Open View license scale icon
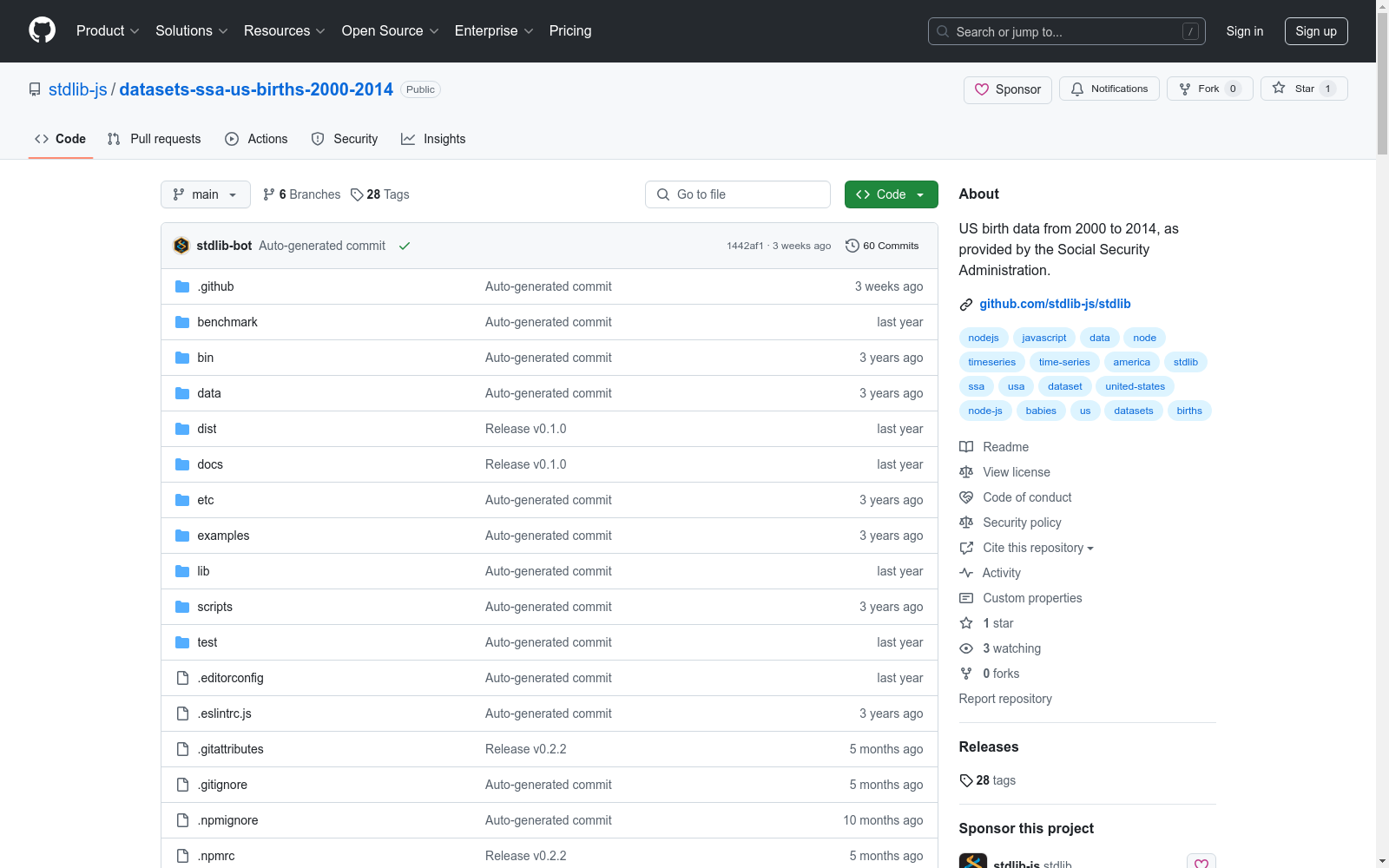The image size is (1389, 868). click(x=966, y=472)
